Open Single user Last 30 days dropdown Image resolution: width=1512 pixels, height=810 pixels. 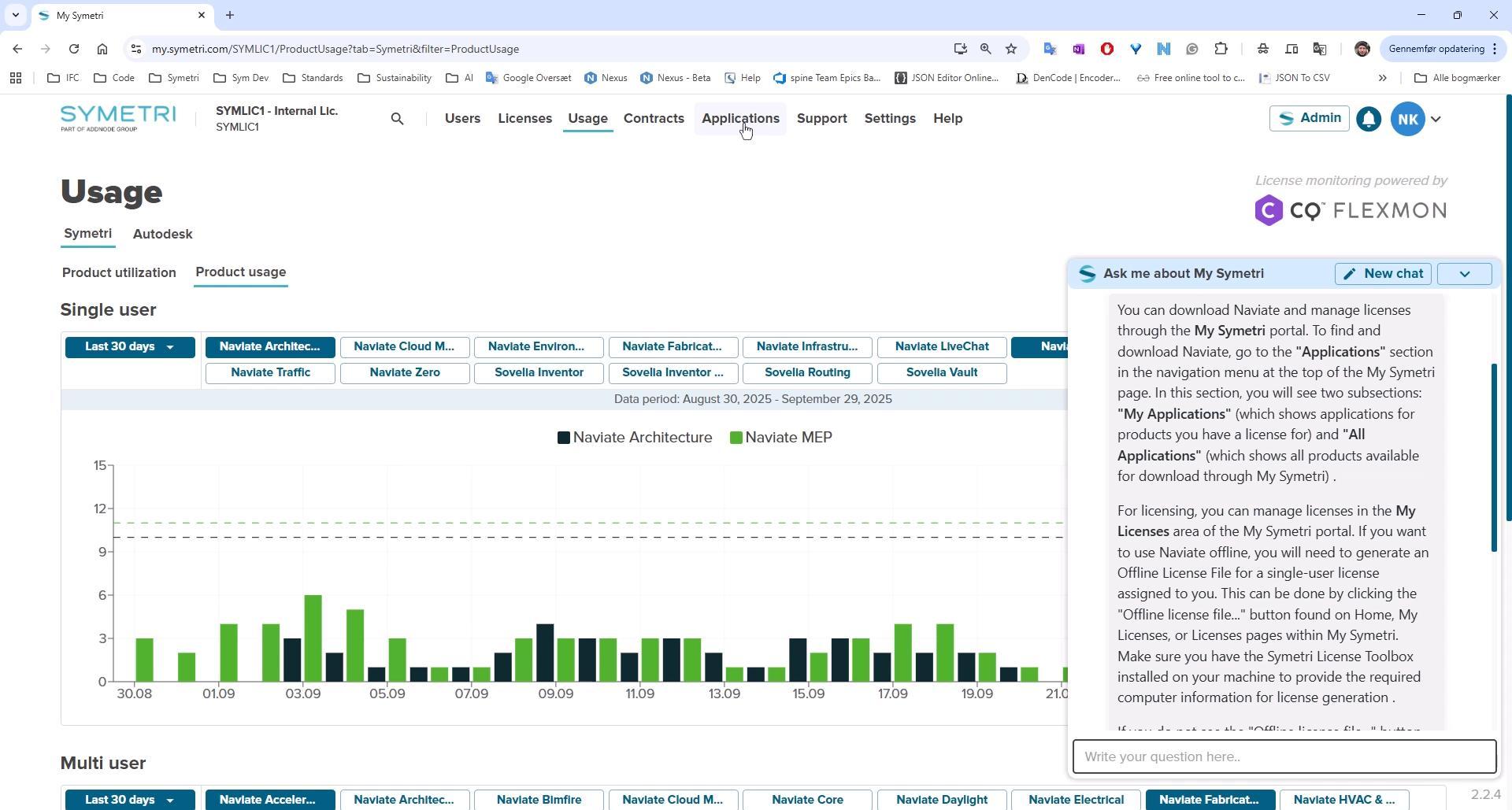(130, 347)
